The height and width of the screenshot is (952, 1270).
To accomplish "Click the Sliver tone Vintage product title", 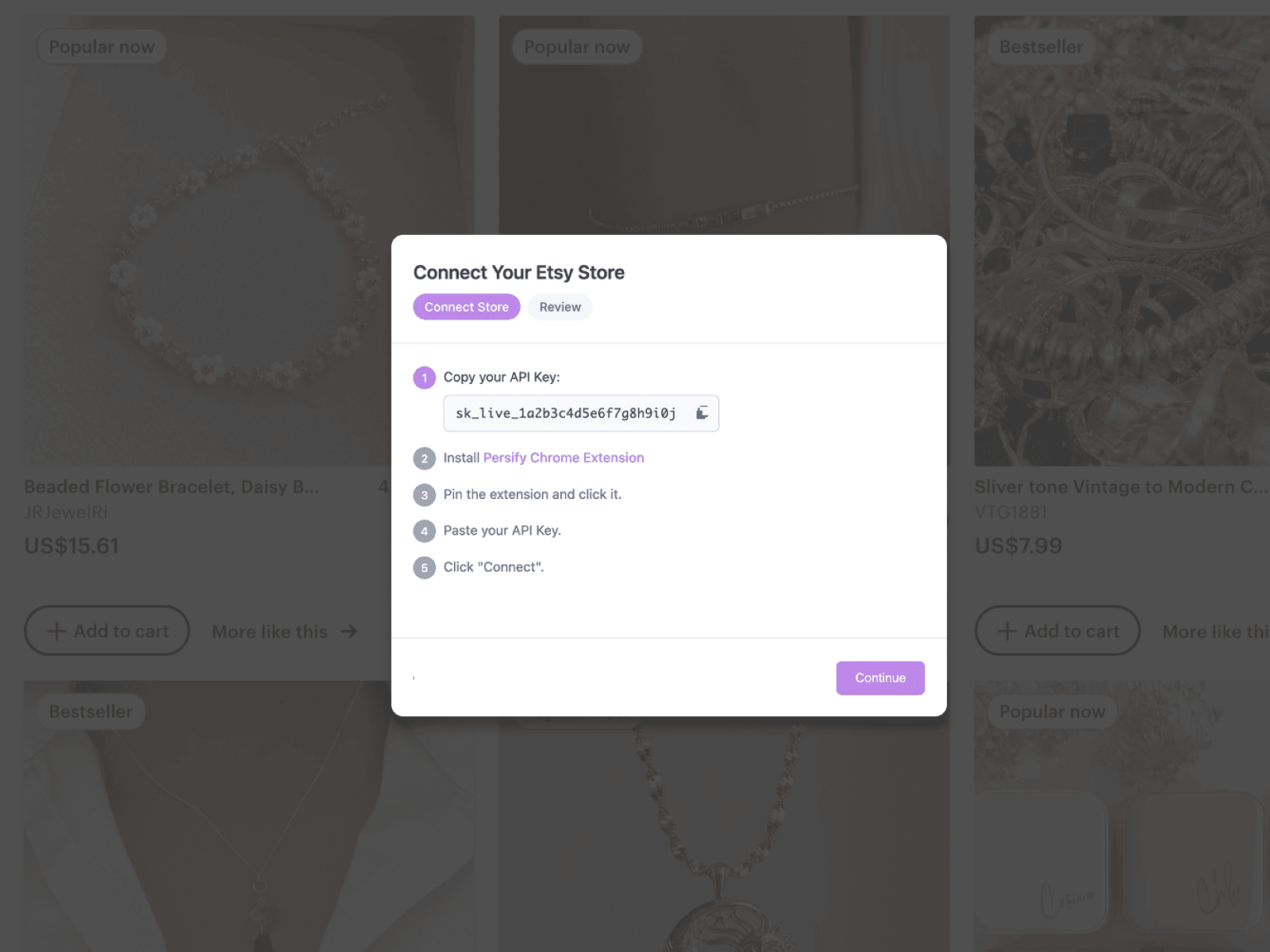I will point(1120,487).
